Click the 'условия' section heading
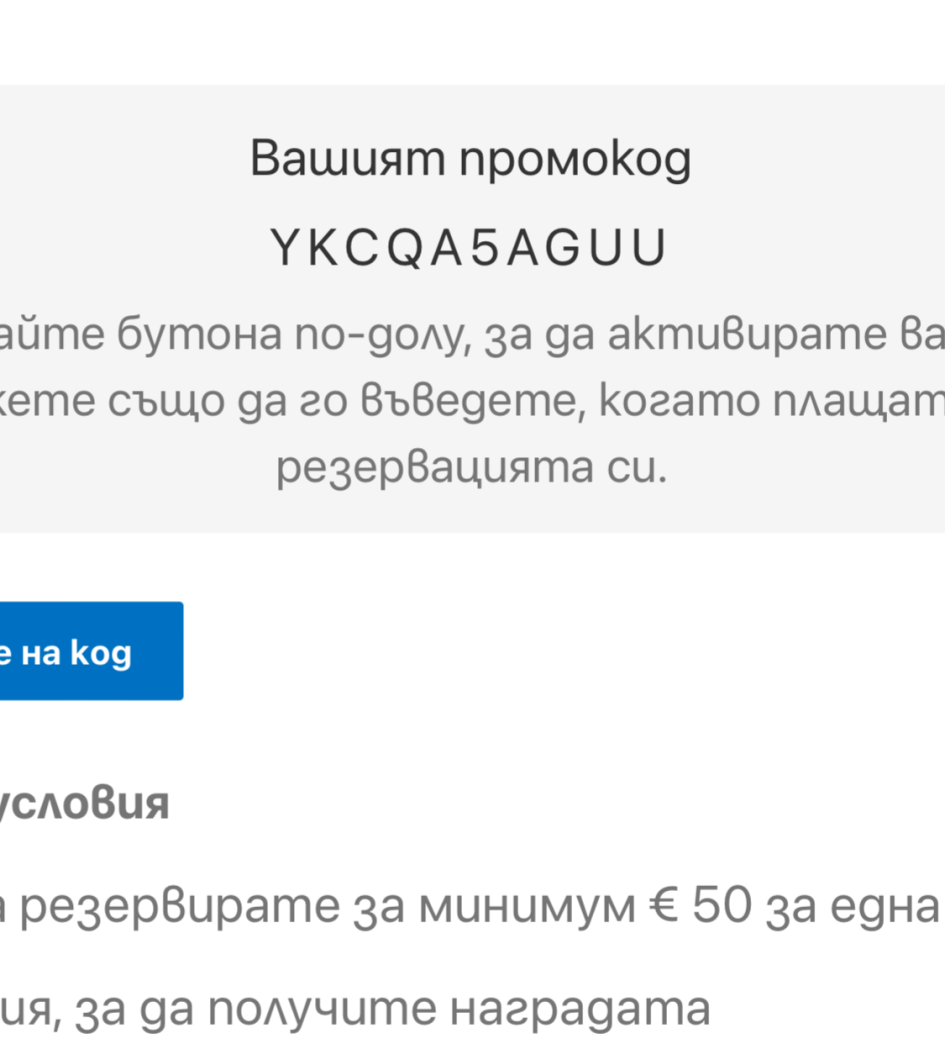Viewport: 945px width, 1040px height. [84, 804]
